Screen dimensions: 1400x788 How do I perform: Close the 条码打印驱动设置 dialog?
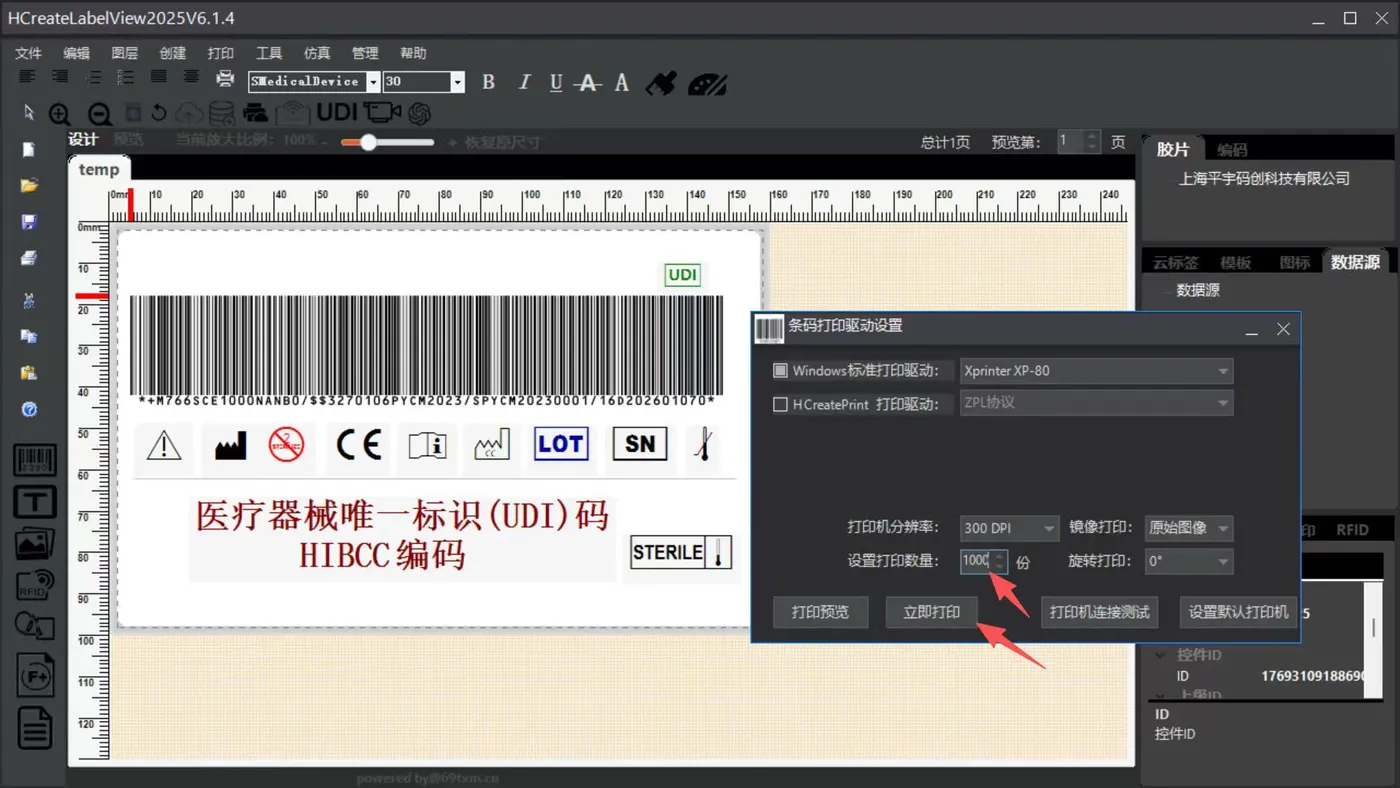pyautogui.click(x=1283, y=329)
